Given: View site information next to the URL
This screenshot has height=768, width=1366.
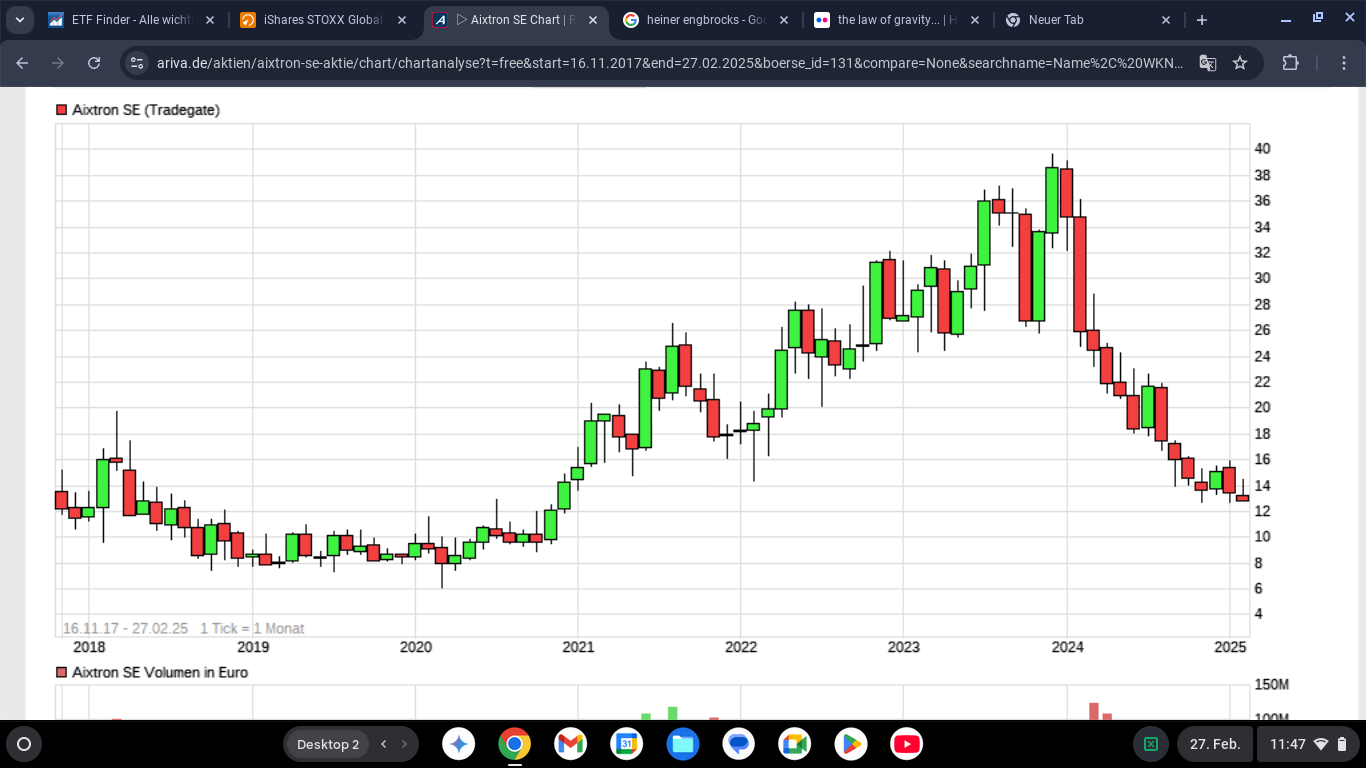Looking at the screenshot, I should [x=138, y=63].
